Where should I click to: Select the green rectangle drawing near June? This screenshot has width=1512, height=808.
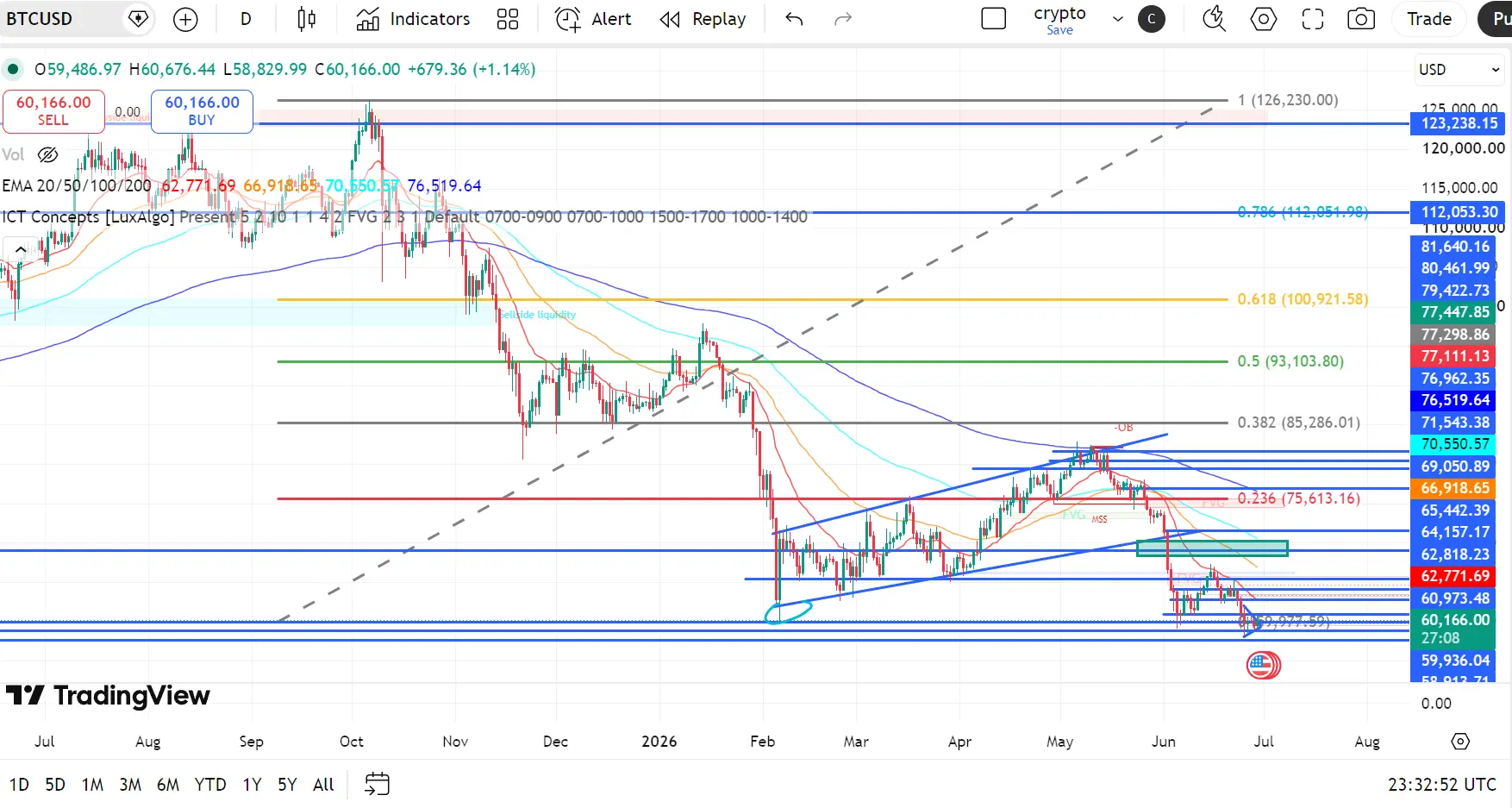click(1212, 548)
